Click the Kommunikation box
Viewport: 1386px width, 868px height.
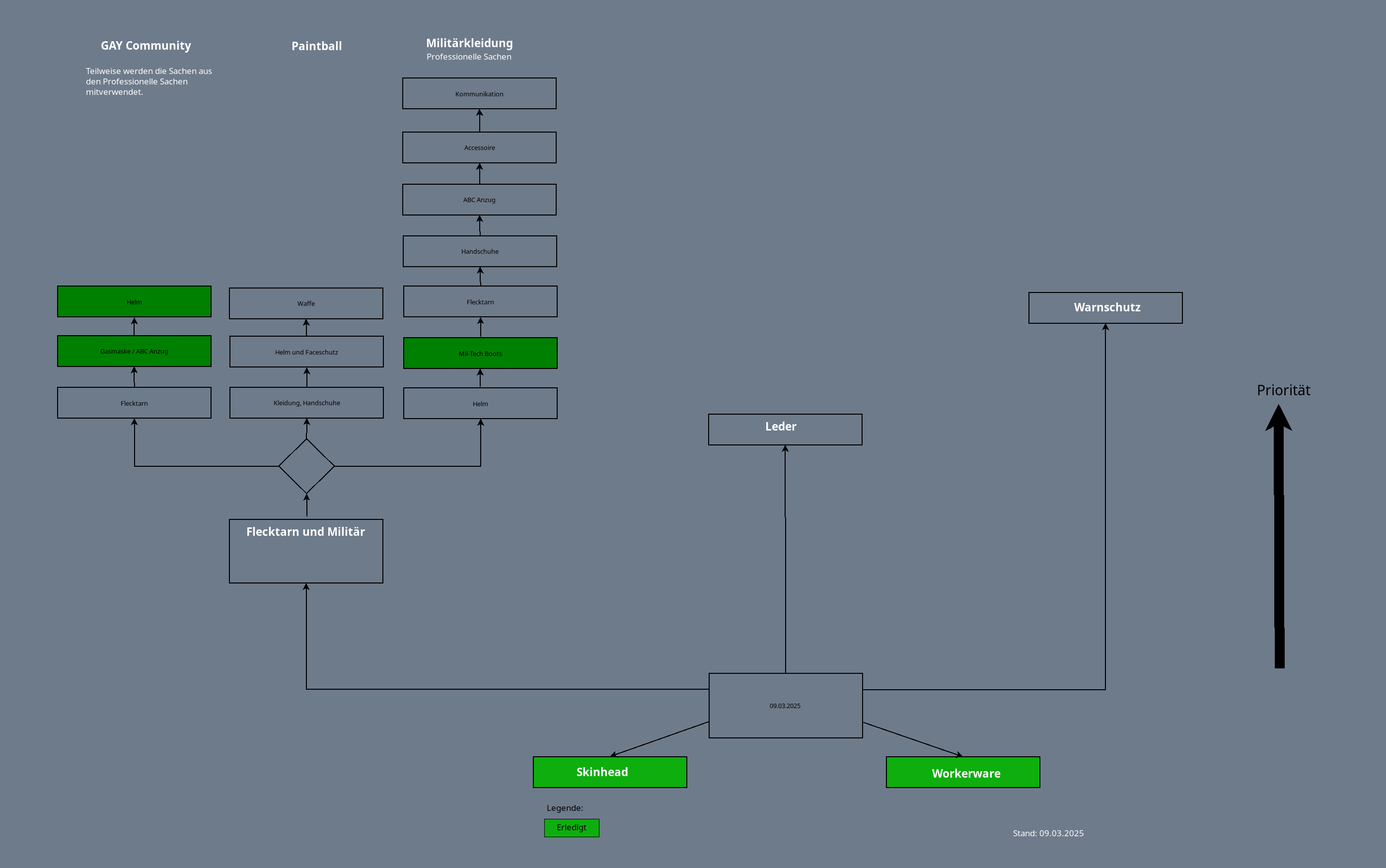coord(479,93)
